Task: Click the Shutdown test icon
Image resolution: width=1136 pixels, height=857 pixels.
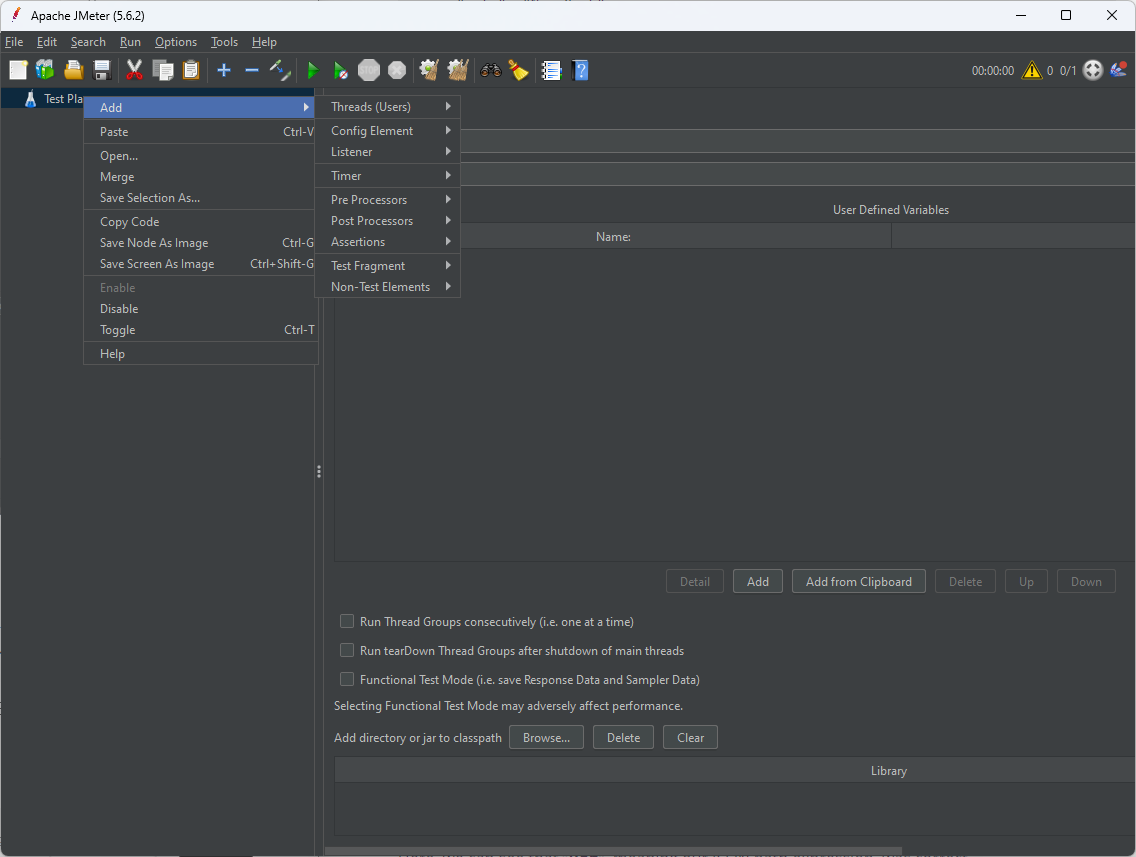Action: click(397, 70)
